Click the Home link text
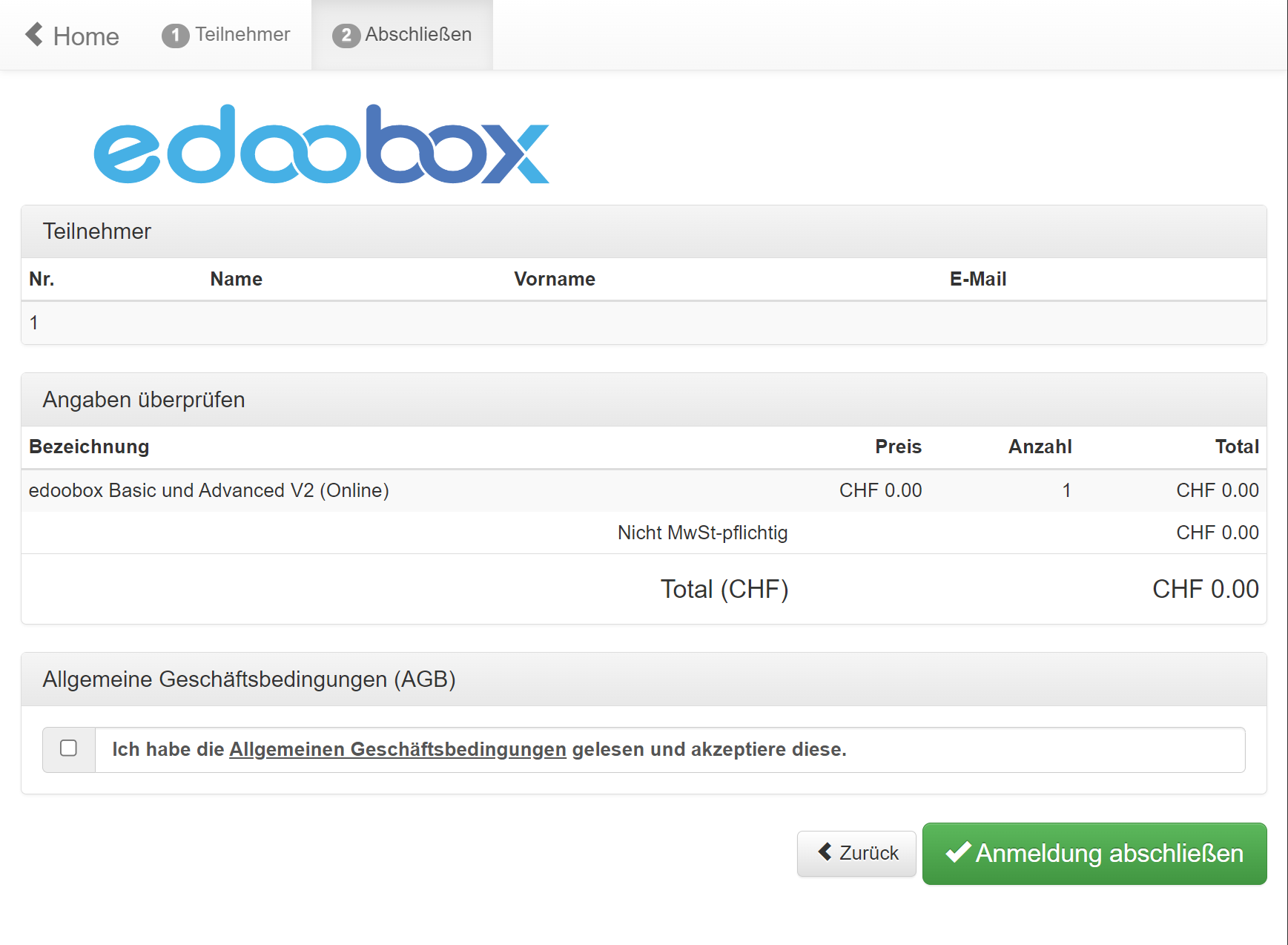Image resolution: width=1288 pixels, height=945 pixels. [x=86, y=36]
